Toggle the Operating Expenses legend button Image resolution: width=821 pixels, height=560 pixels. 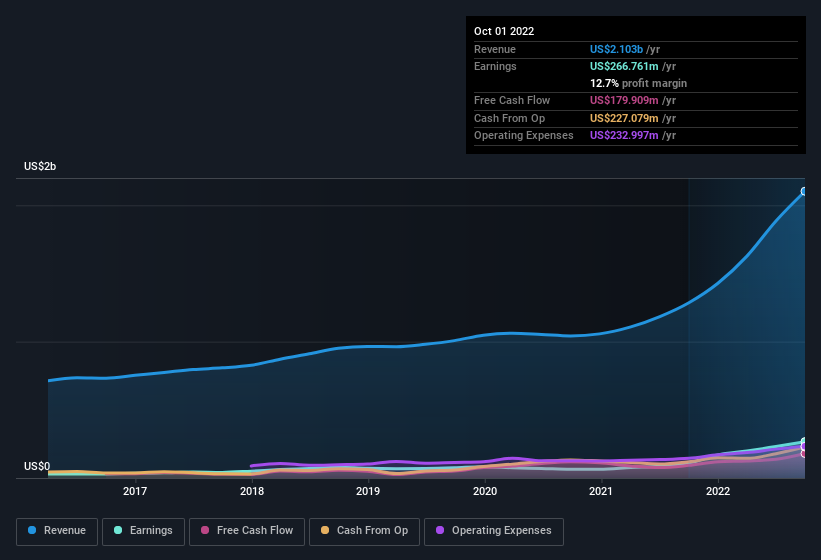(x=494, y=532)
